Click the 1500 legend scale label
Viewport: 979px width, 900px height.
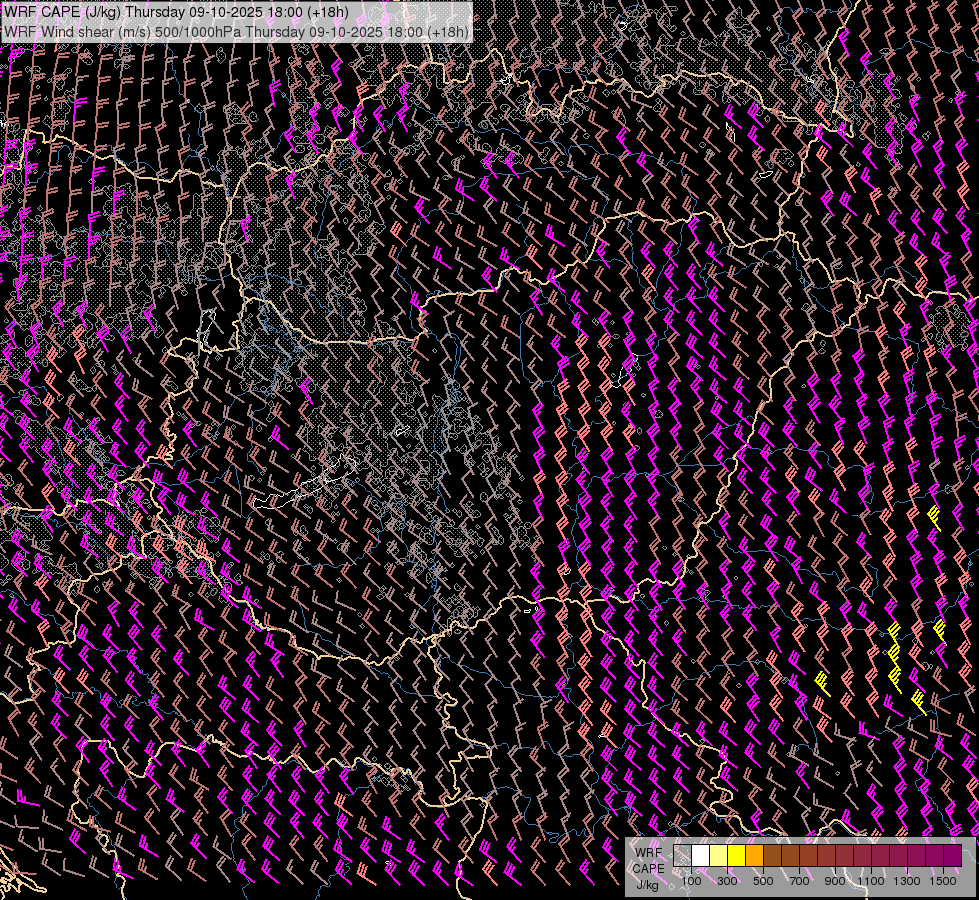[x=943, y=881]
